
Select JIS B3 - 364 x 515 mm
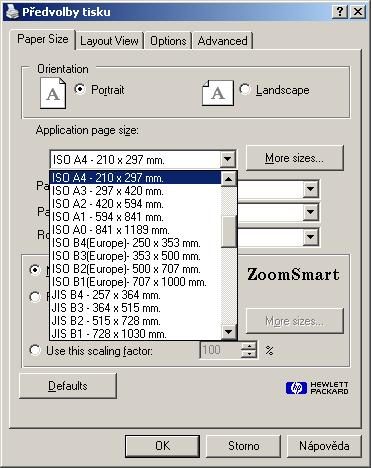135,308
